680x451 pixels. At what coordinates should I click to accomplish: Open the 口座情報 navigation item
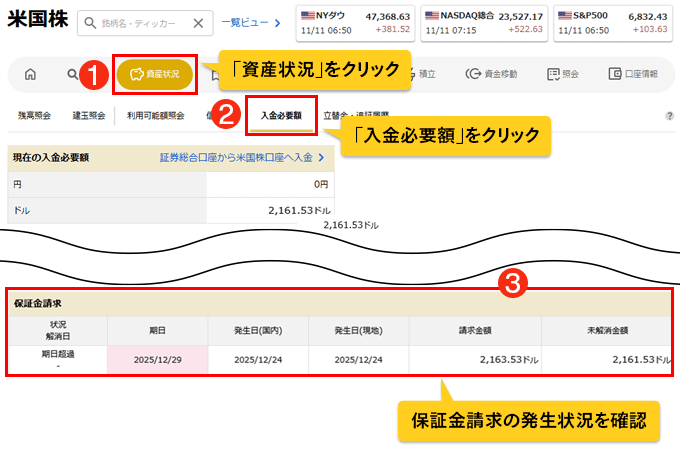coord(633,74)
